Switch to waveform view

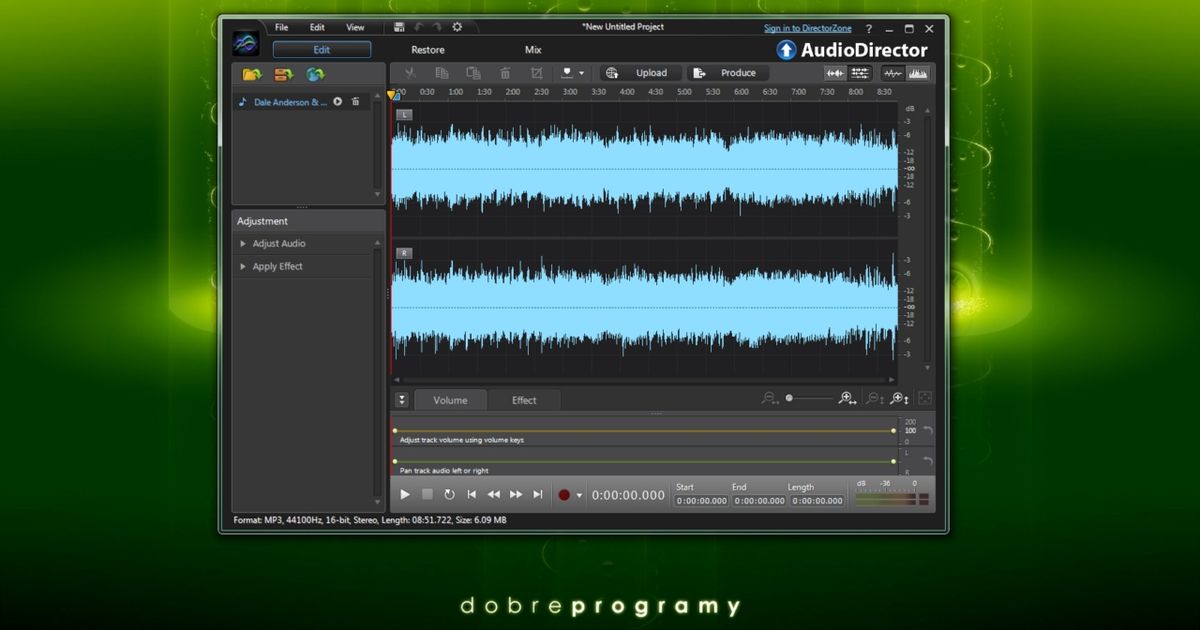pos(893,73)
